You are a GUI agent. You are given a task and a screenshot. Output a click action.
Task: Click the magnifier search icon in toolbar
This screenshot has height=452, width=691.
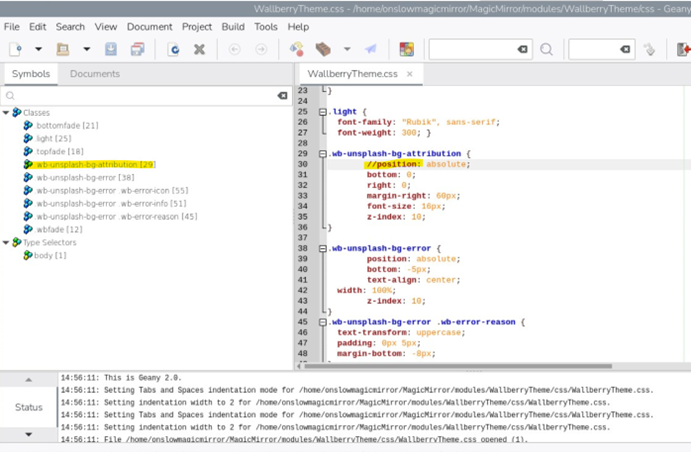(546, 49)
